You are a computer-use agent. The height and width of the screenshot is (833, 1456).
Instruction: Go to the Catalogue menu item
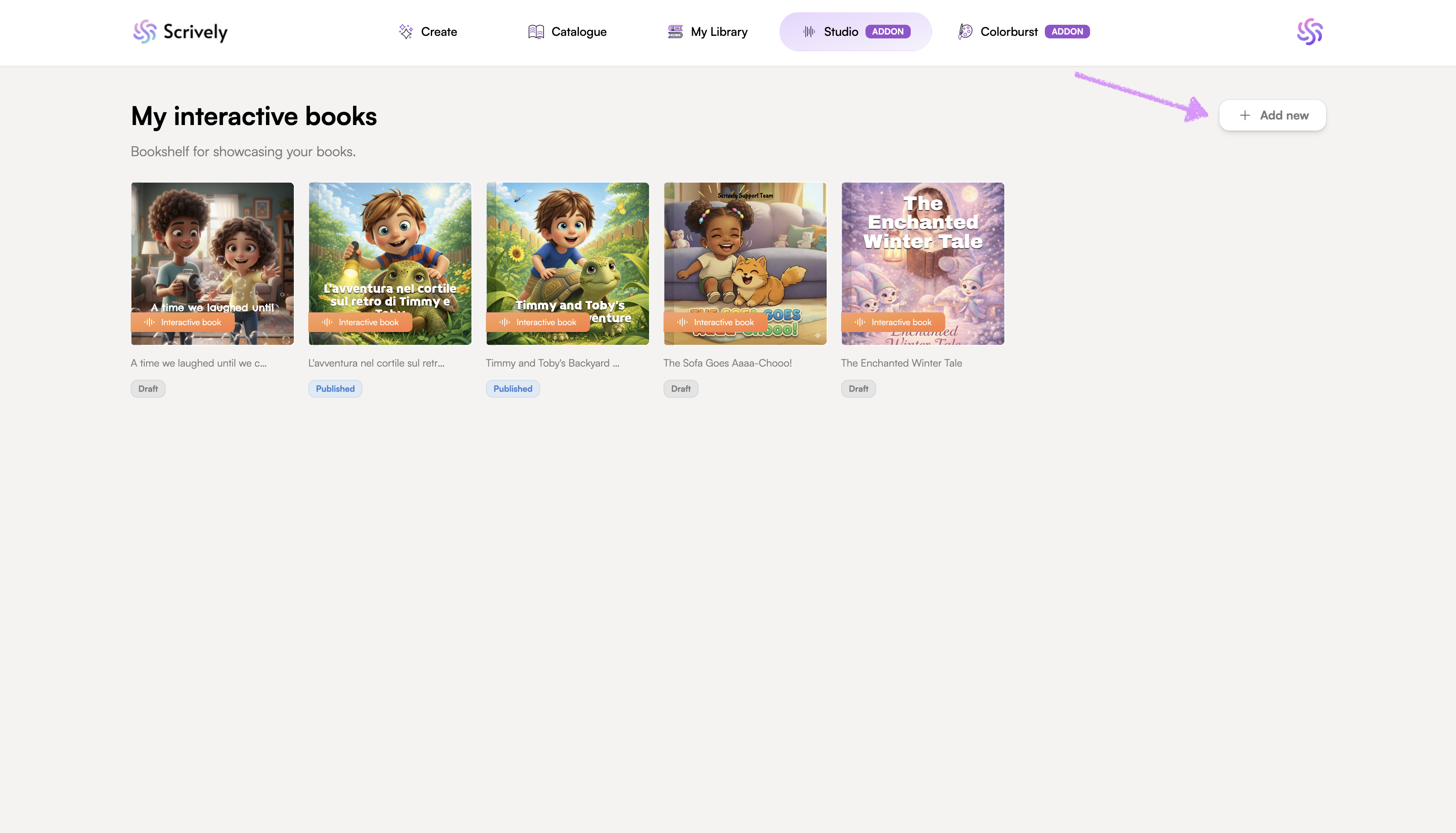coord(579,32)
